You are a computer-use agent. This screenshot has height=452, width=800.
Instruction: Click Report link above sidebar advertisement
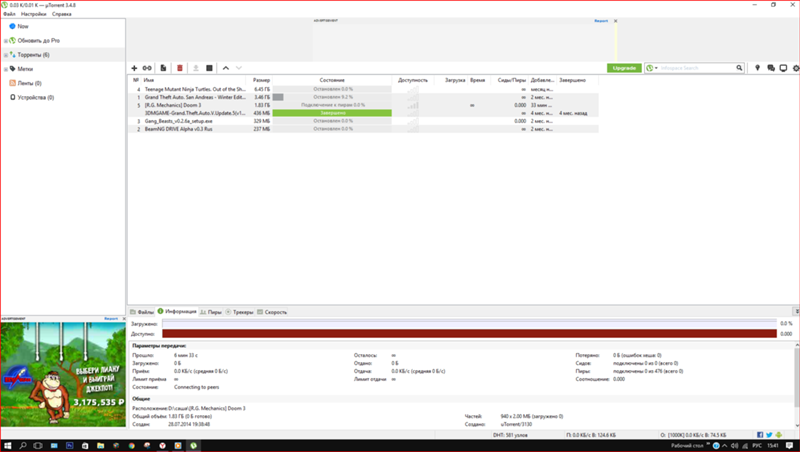[x=111, y=318]
